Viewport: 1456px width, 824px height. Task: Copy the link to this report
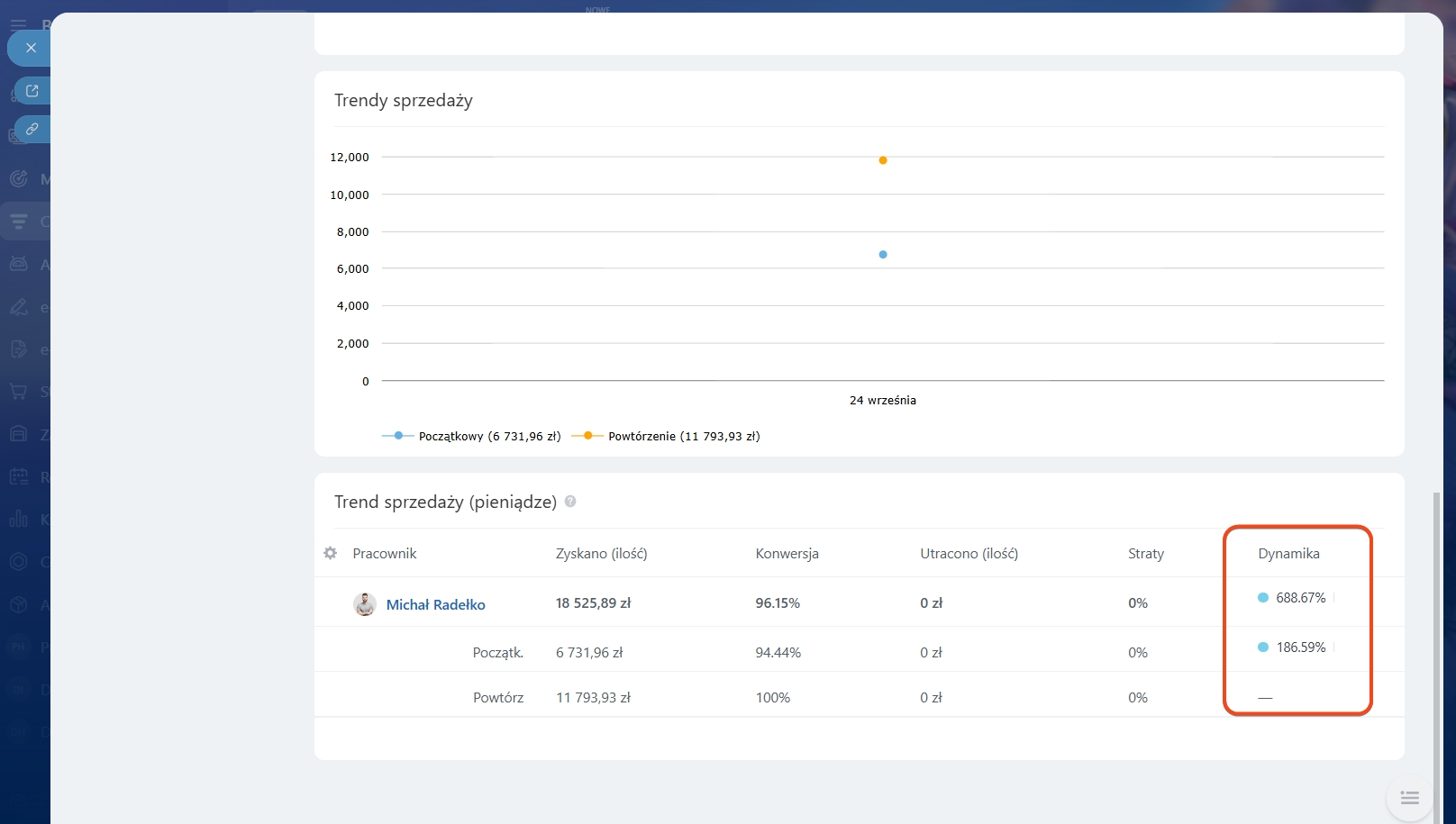(32, 129)
